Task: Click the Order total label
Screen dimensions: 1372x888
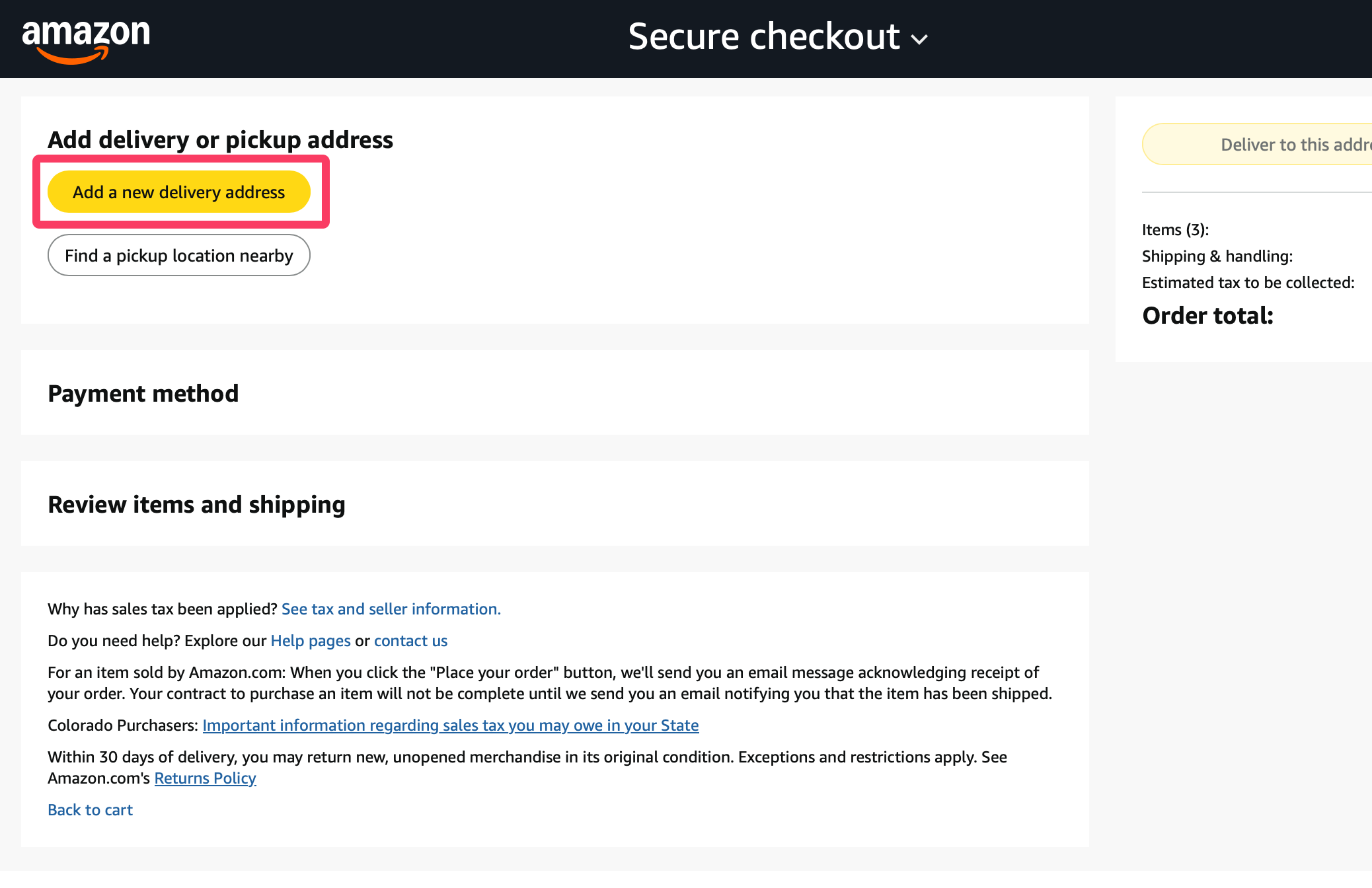Action: click(1207, 316)
